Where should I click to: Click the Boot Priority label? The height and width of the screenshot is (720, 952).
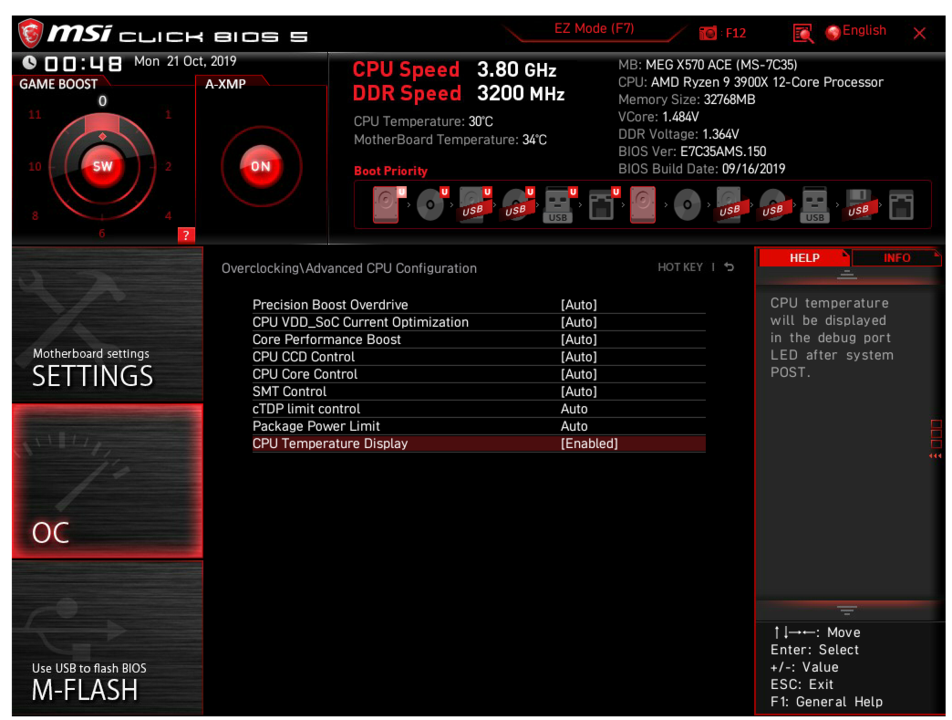(390, 171)
